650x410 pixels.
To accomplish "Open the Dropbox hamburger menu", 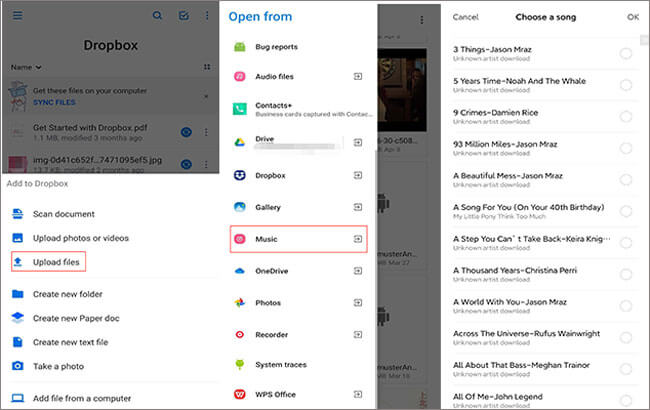I will (x=17, y=15).
